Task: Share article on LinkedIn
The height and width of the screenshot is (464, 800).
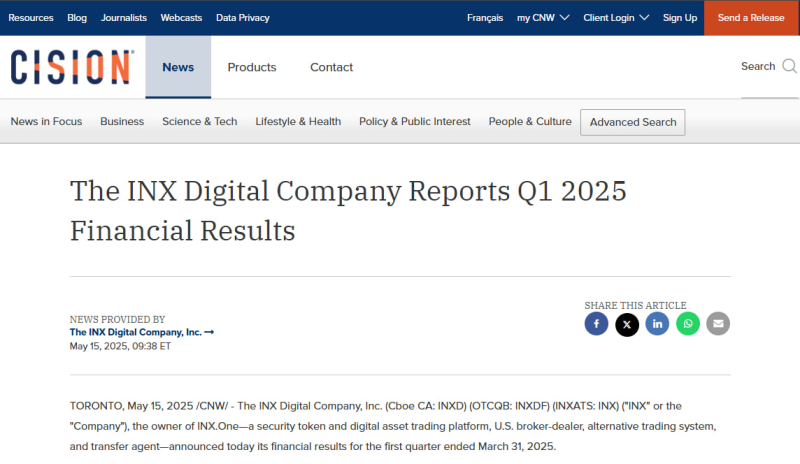Action: coord(657,324)
